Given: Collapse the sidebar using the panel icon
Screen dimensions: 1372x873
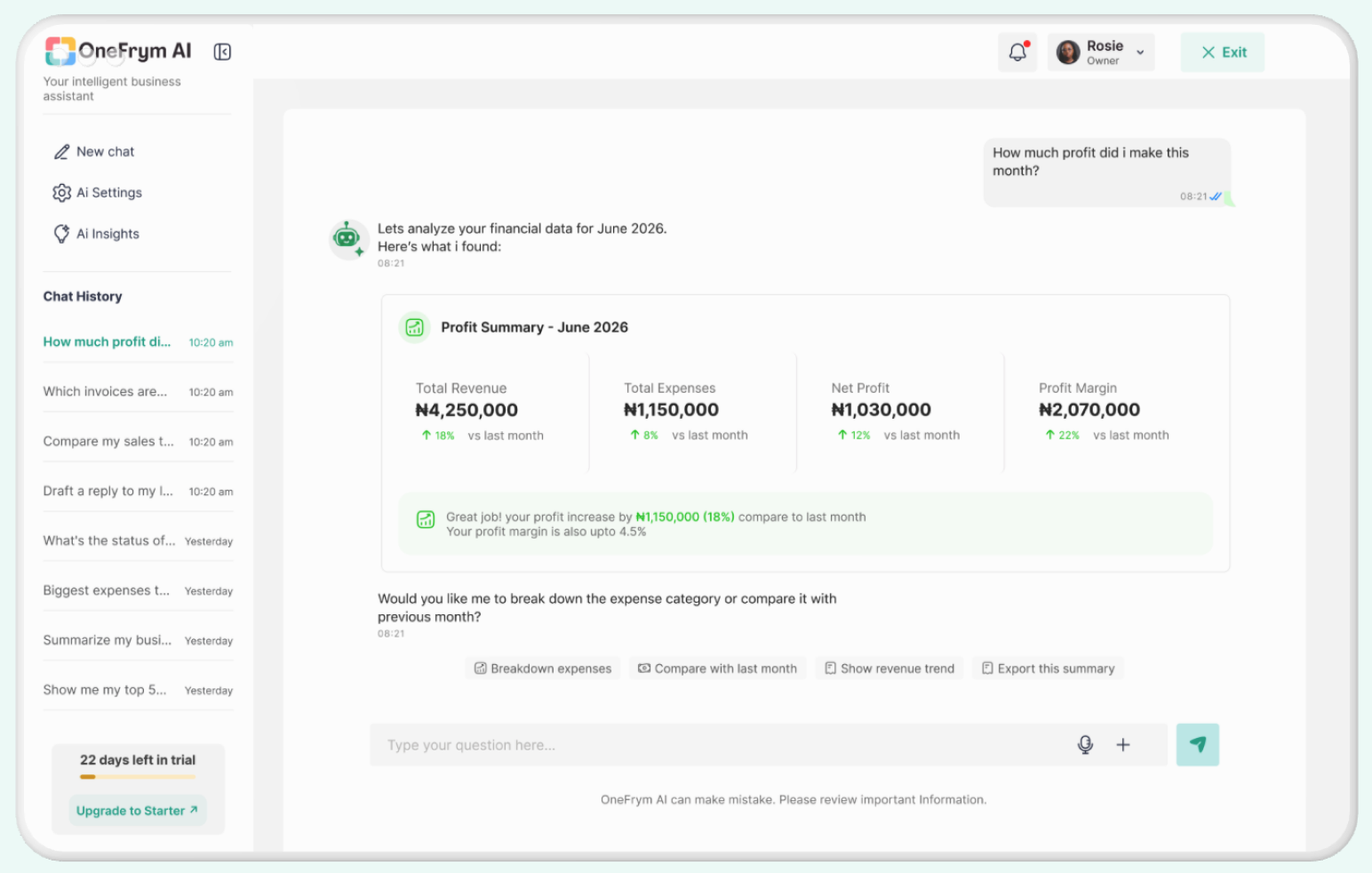Looking at the screenshot, I should (x=222, y=52).
